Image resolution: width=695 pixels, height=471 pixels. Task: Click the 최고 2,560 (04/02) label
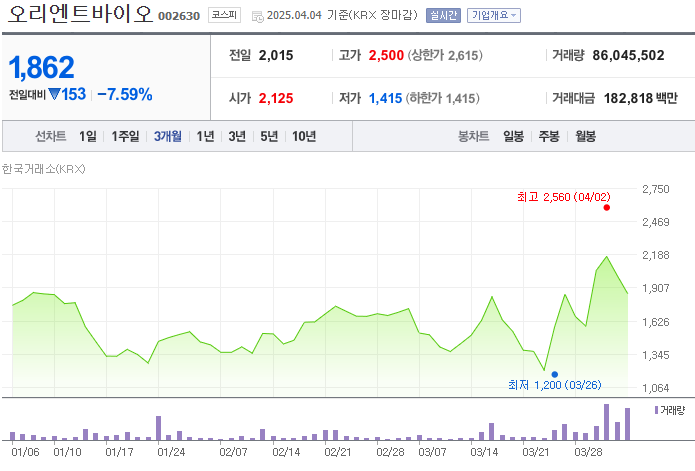pos(564,197)
